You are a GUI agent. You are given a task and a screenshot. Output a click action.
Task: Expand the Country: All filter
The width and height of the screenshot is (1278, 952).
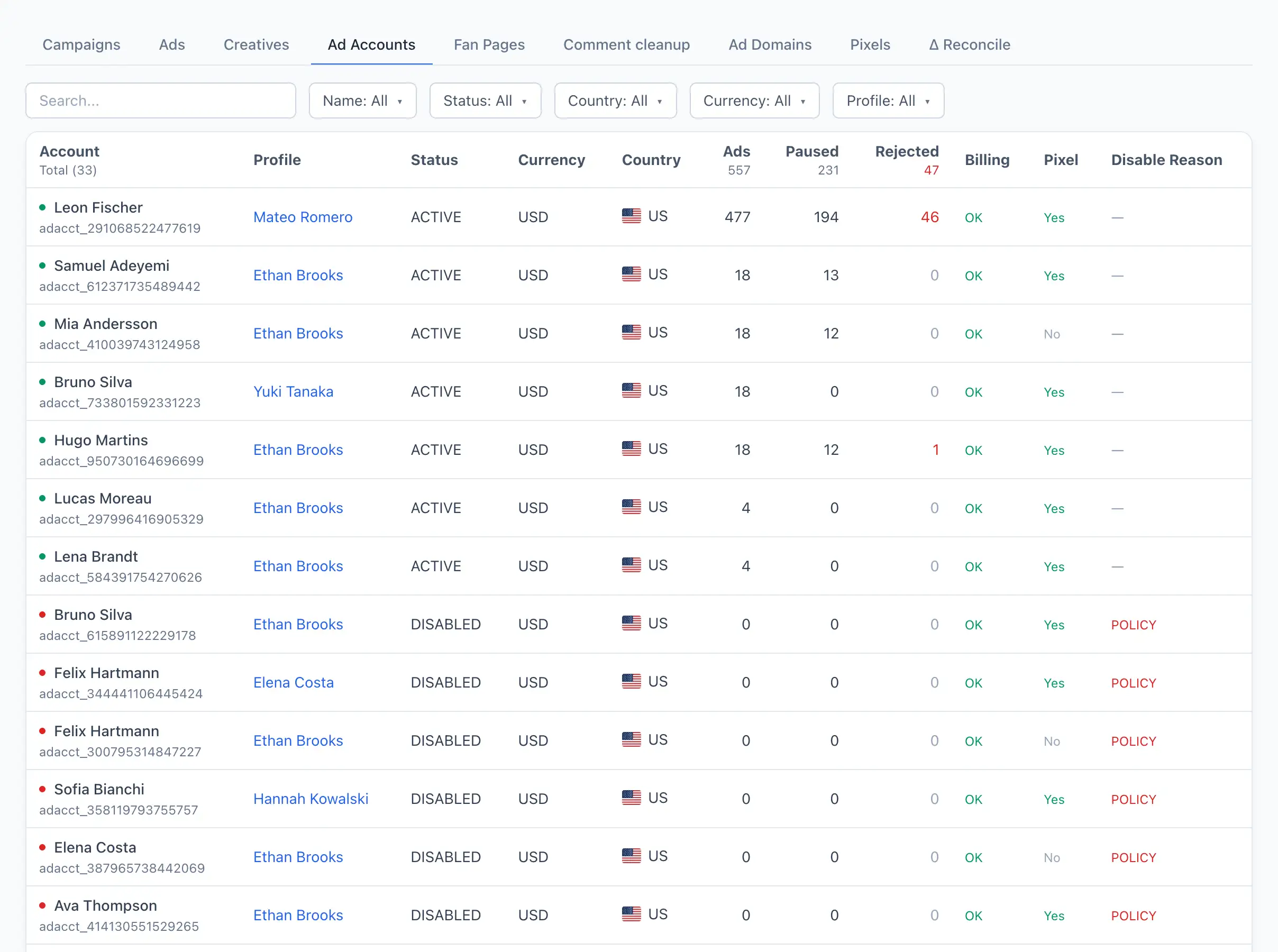click(615, 101)
